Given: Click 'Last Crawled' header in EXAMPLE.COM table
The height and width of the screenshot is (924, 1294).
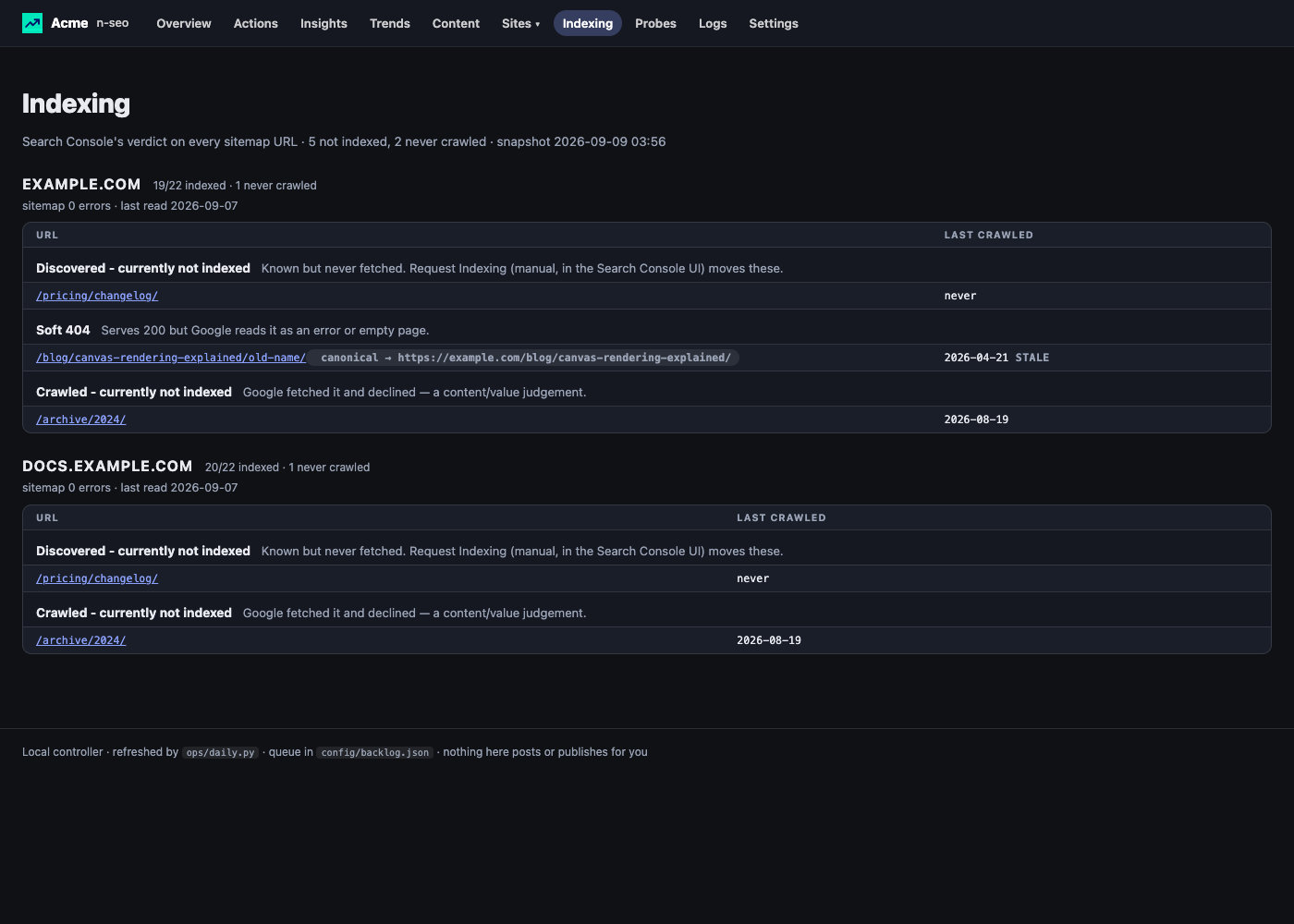Looking at the screenshot, I should tap(988, 235).
